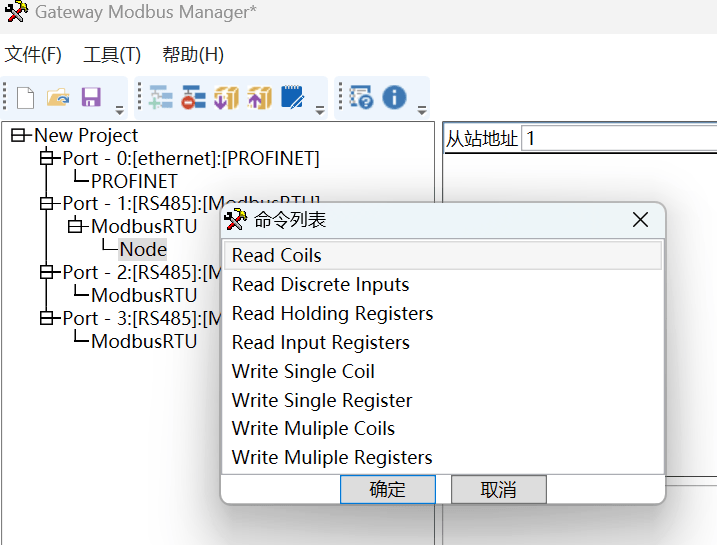Select Read Discrete Inputs command
The width and height of the screenshot is (717, 545).
pyautogui.click(x=443, y=284)
